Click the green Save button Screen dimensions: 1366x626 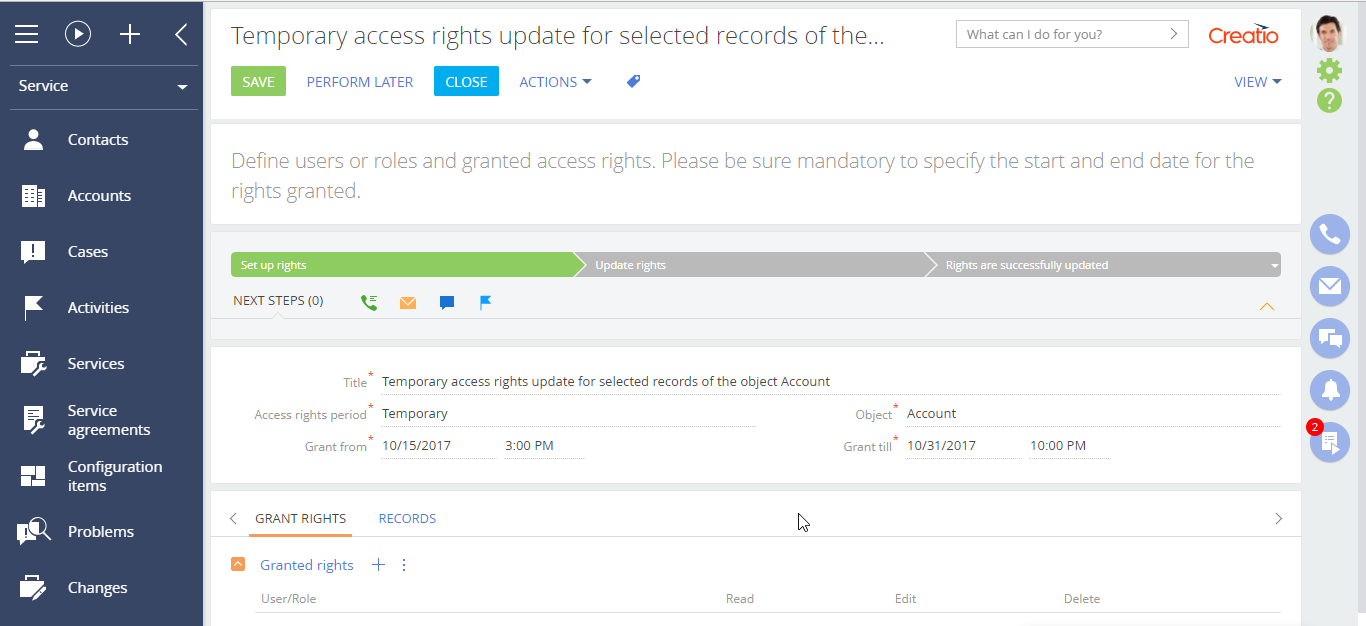(258, 82)
